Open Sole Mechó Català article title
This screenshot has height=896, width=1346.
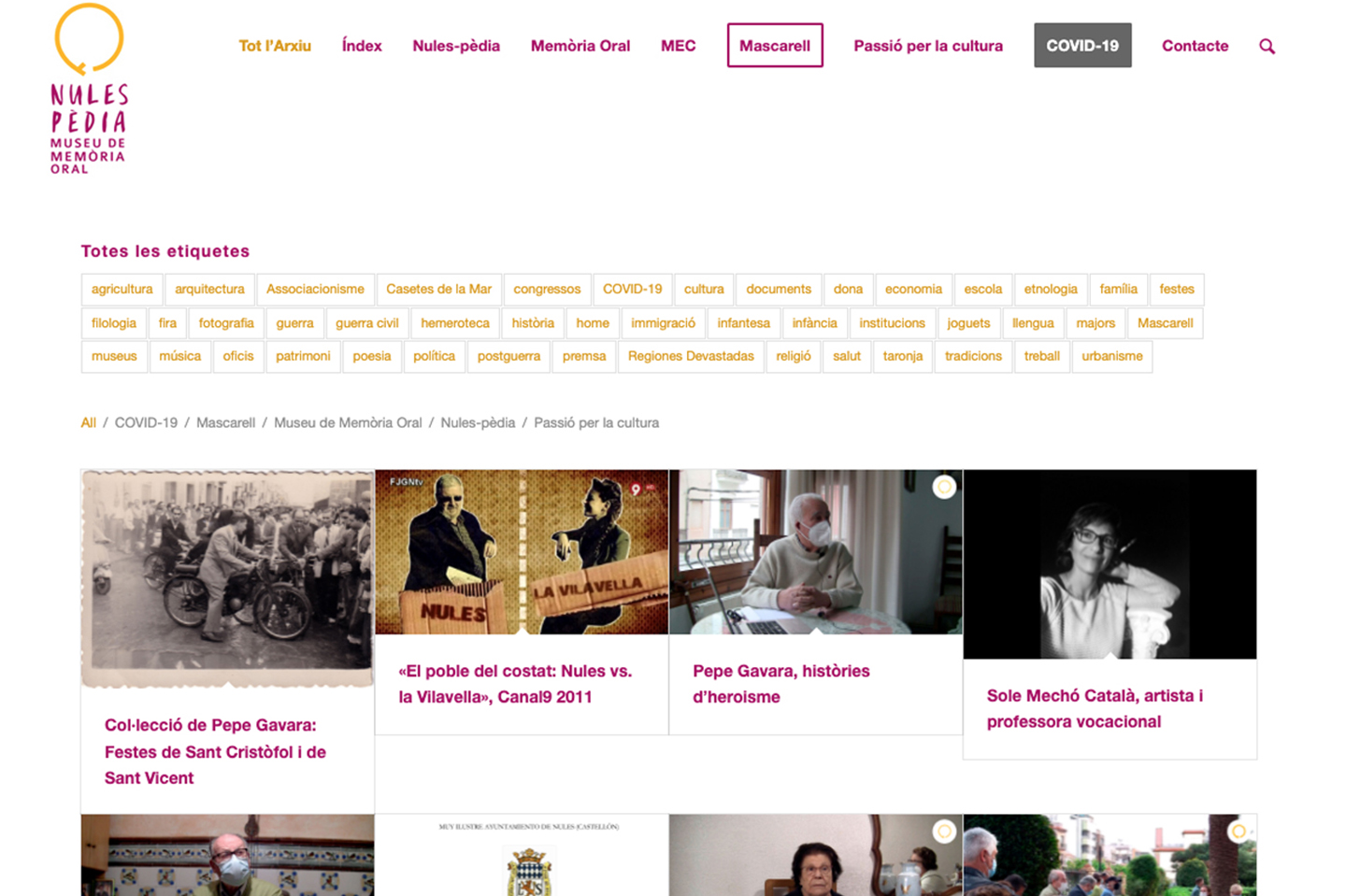[1095, 708]
